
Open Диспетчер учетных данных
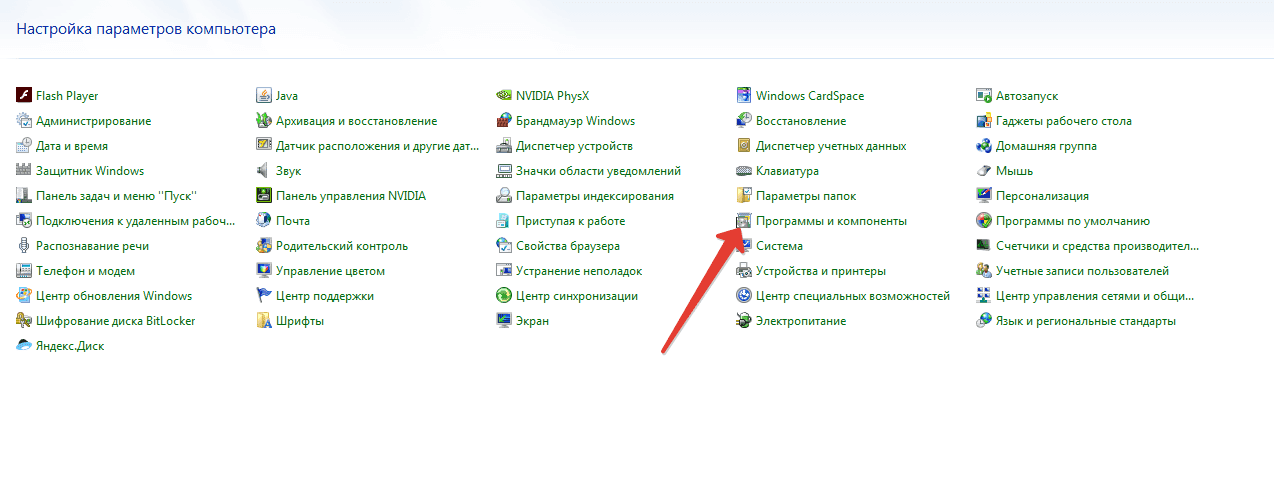click(x=831, y=146)
